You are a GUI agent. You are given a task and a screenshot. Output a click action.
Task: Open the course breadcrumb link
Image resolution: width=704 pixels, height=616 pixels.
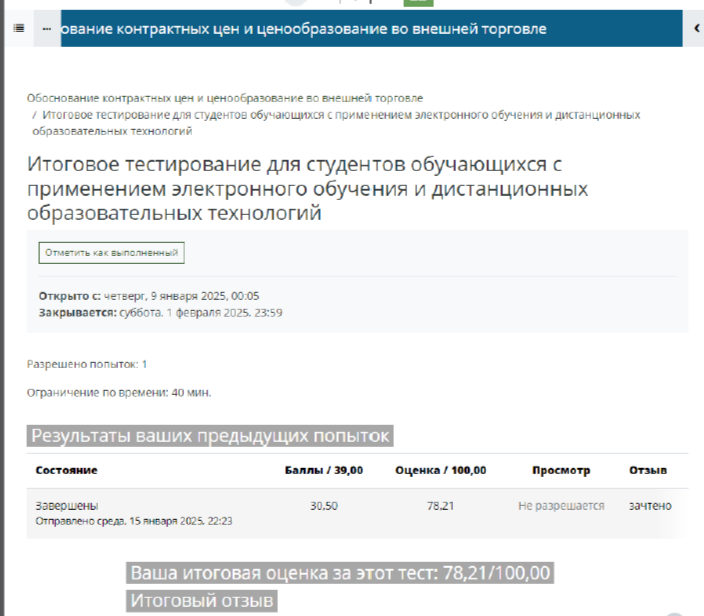(225, 98)
